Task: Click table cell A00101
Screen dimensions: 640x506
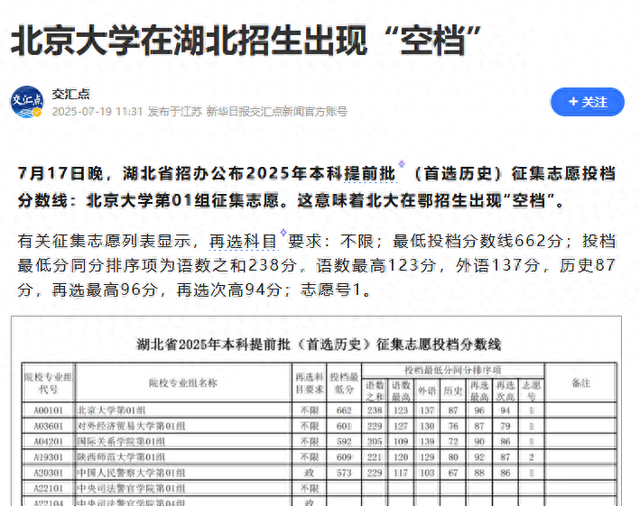Action: tap(48, 410)
